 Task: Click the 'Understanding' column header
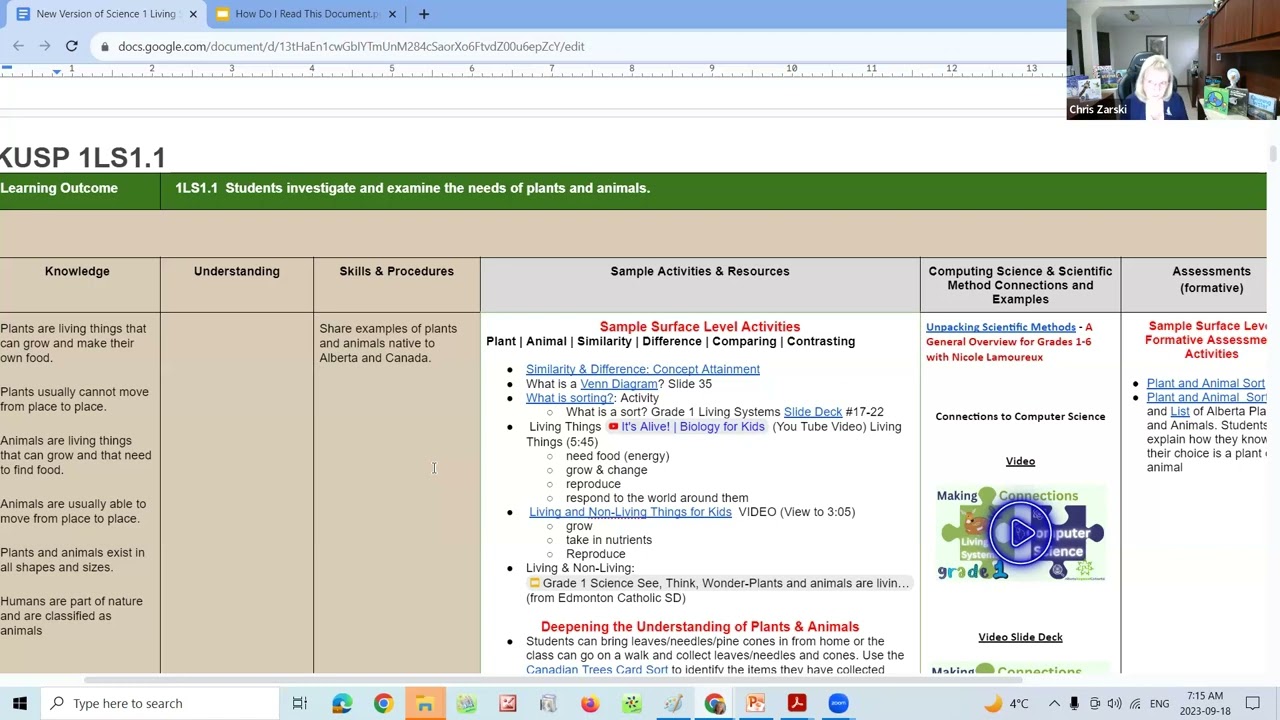coord(237,271)
